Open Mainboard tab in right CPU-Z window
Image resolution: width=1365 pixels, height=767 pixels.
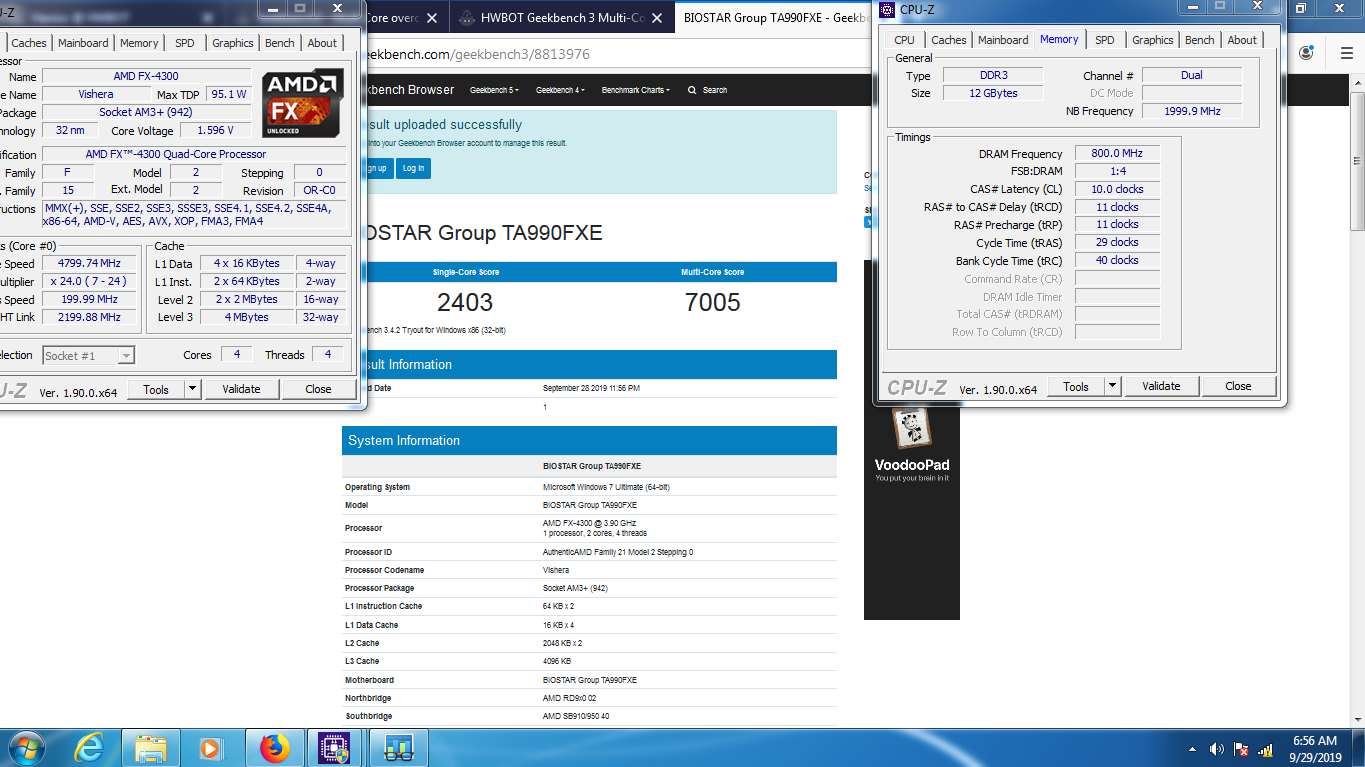click(1003, 40)
